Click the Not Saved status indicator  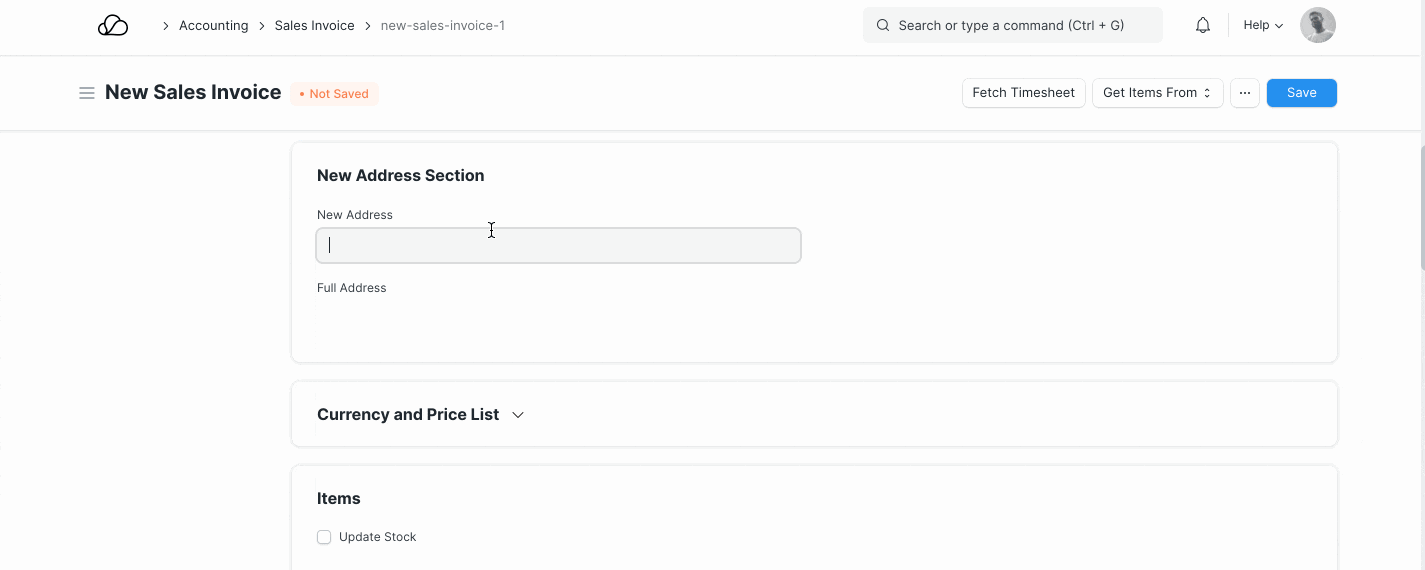pyautogui.click(x=334, y=94)
